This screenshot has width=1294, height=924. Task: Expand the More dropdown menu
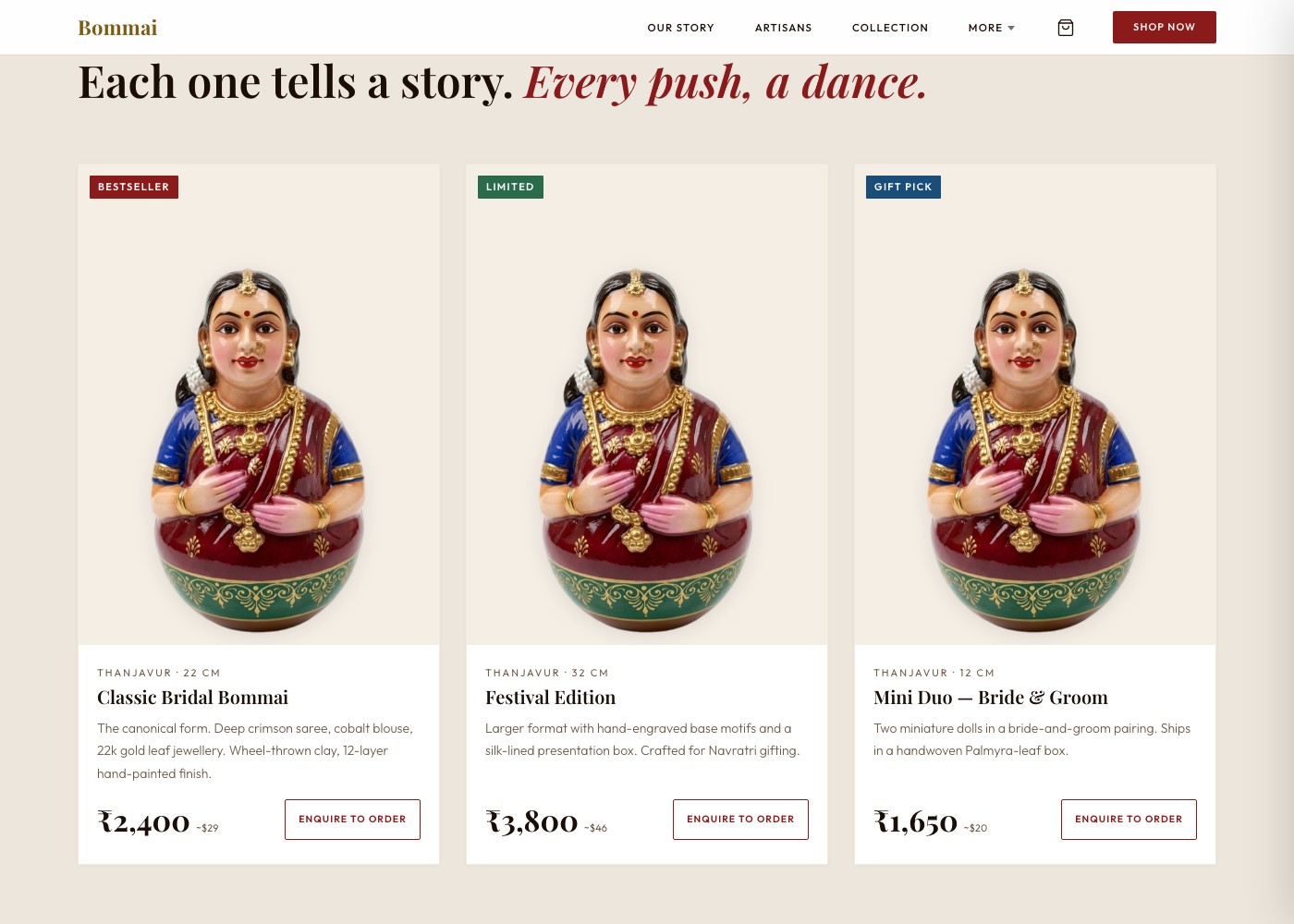pyautogui.click(x=992, y=28)
